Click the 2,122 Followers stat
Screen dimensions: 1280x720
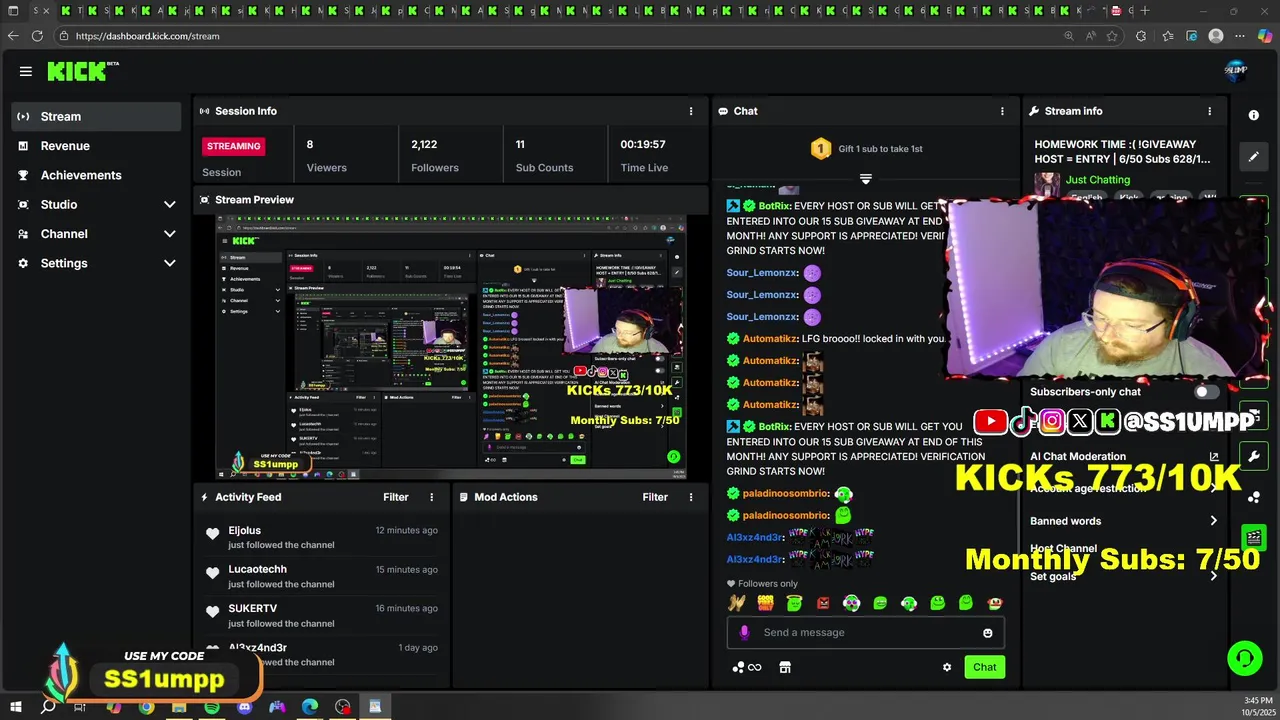[435, 155]
